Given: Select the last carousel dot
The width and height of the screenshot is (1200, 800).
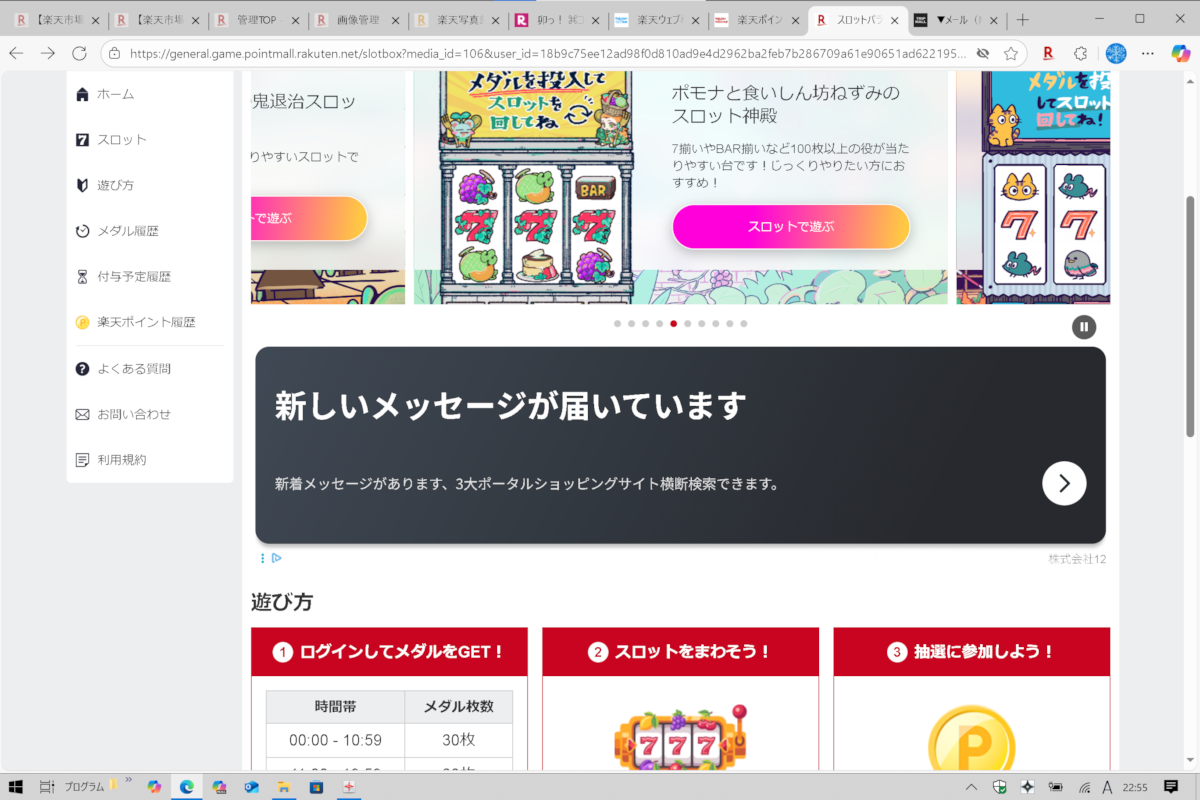Looking at the screenshot, I should point(744,324).
